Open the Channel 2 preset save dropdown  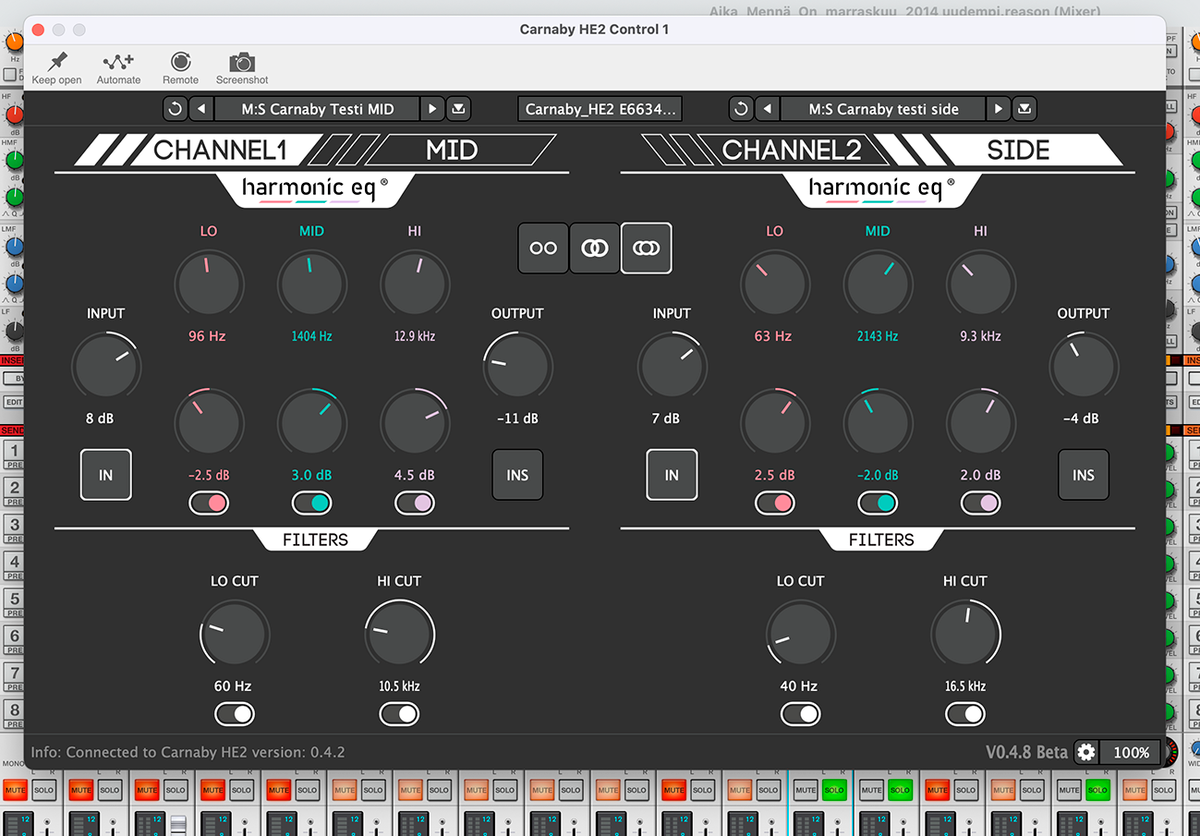[x=1025, y=109]
